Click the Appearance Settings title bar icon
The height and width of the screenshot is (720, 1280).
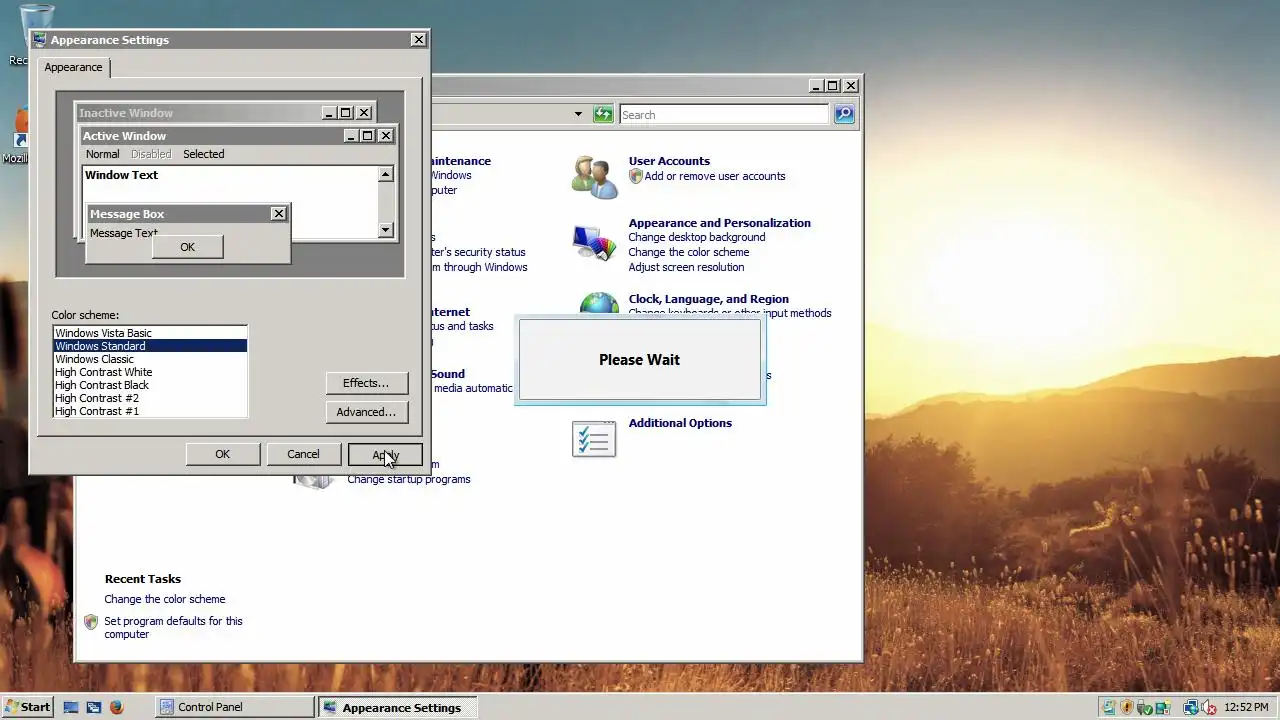pos(40,40)
